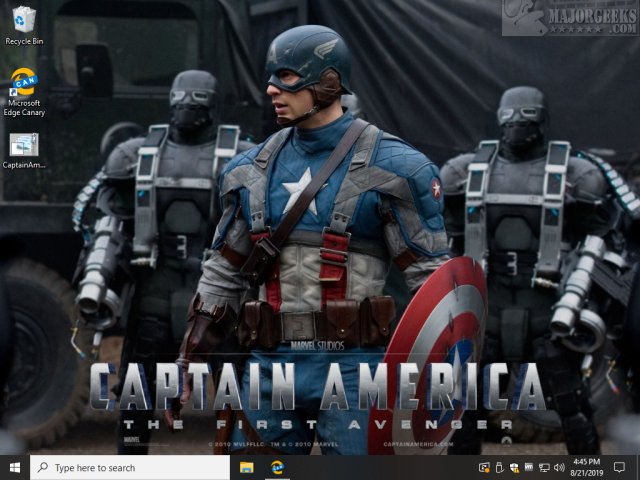Open Edge Canary from the taskbar
640x480 pixels.
point(278,468)
